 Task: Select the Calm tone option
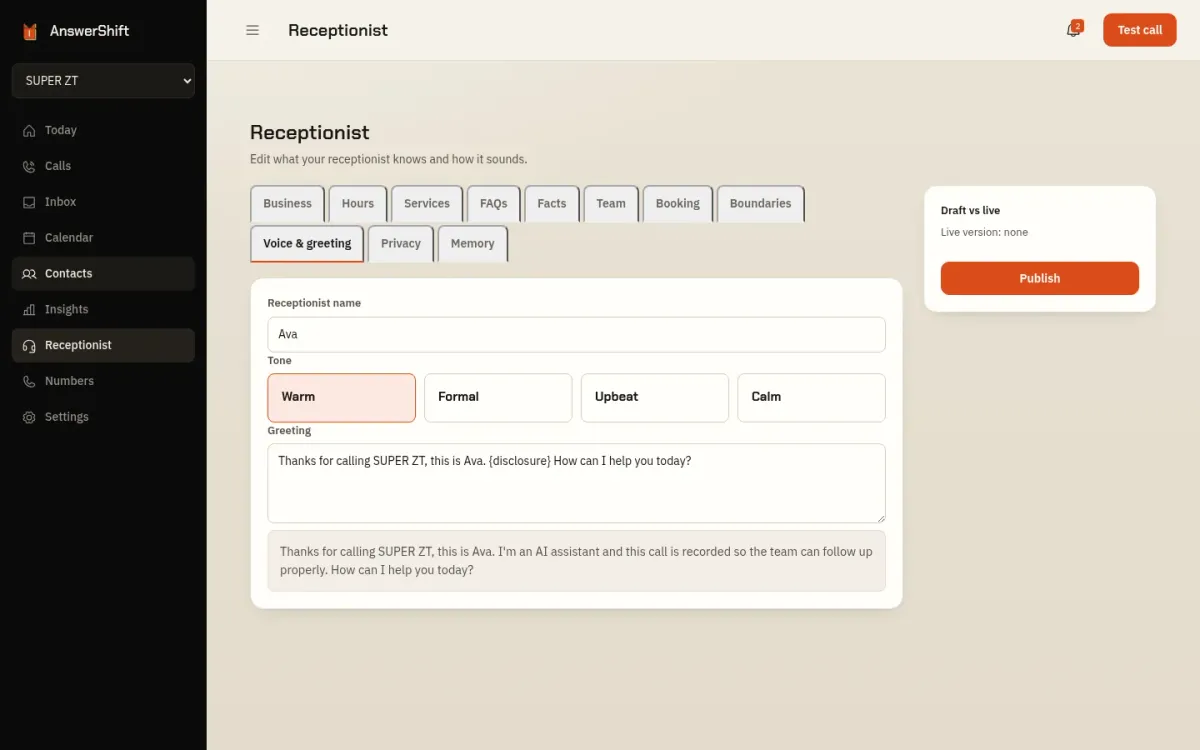click(811, 398)
